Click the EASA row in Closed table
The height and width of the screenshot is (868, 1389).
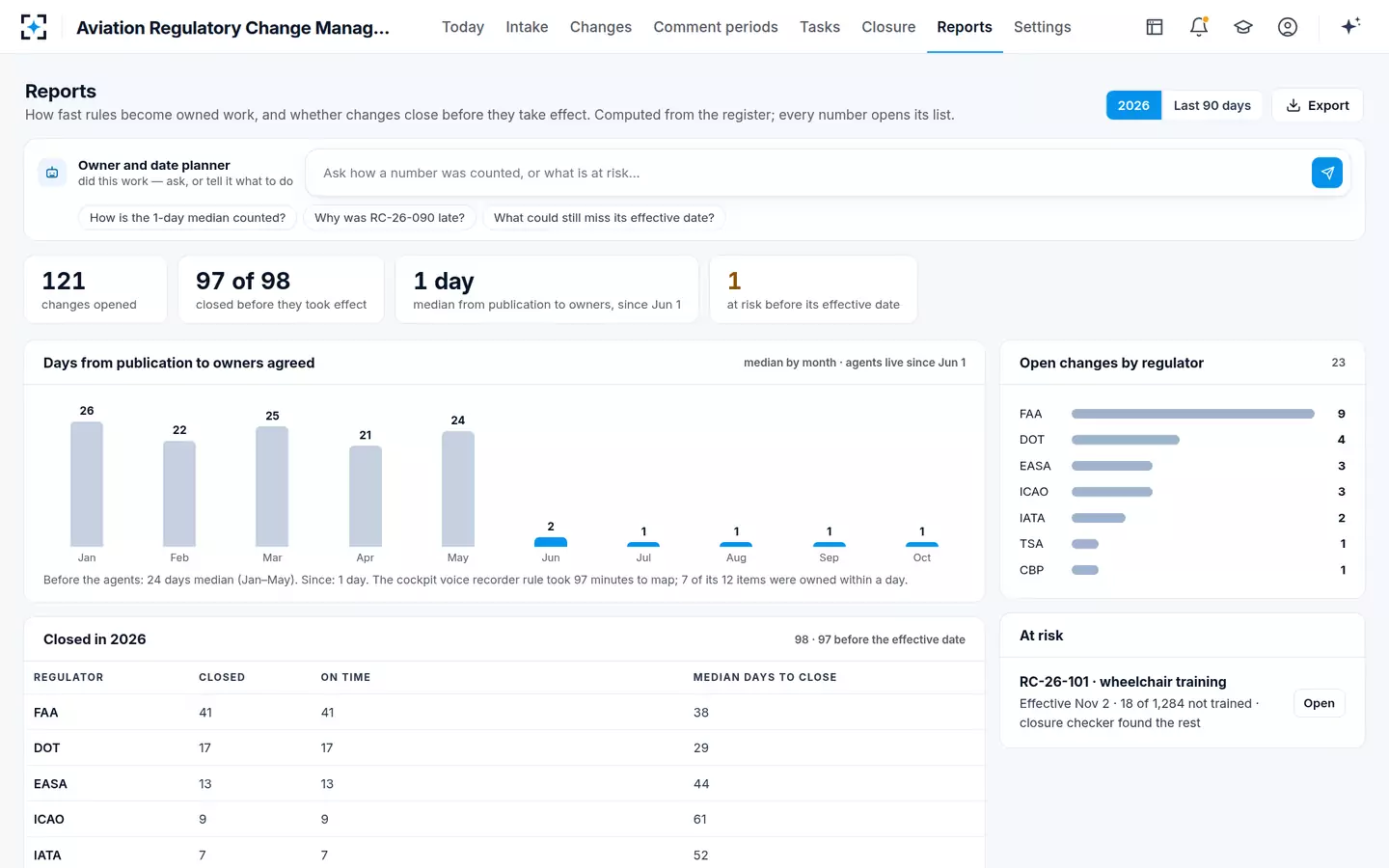click(x=504, y=784)
